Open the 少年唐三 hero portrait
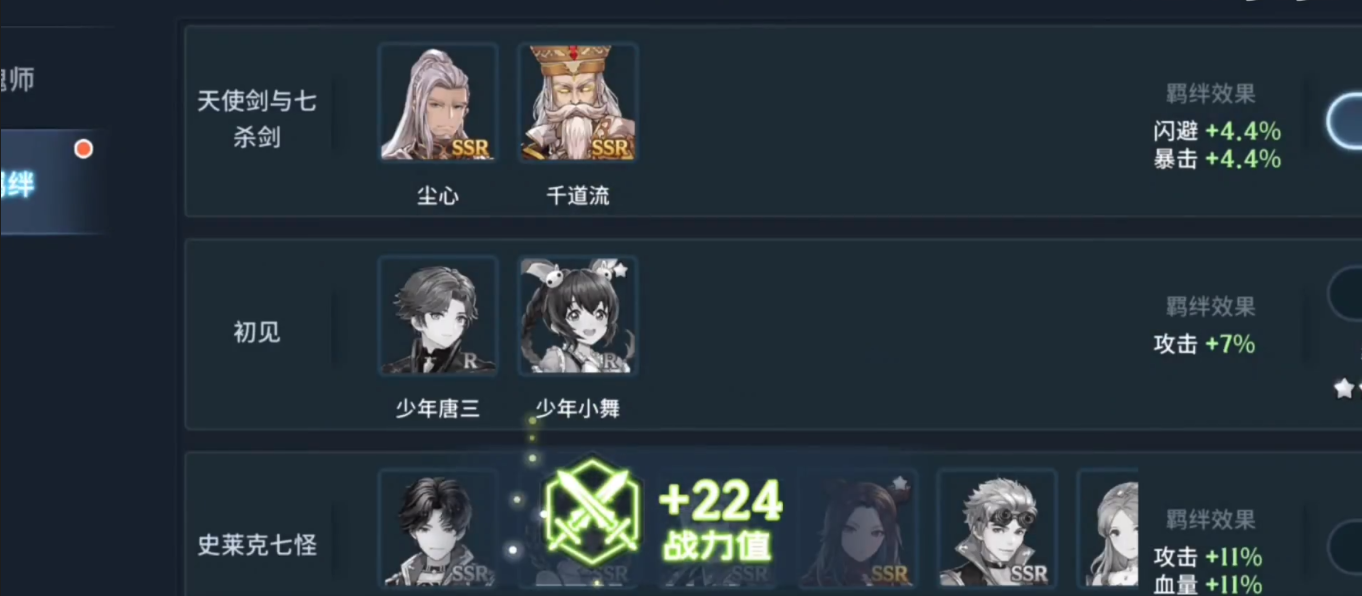The height and width of the screenshot is (596, 1362). click(438, 315)
